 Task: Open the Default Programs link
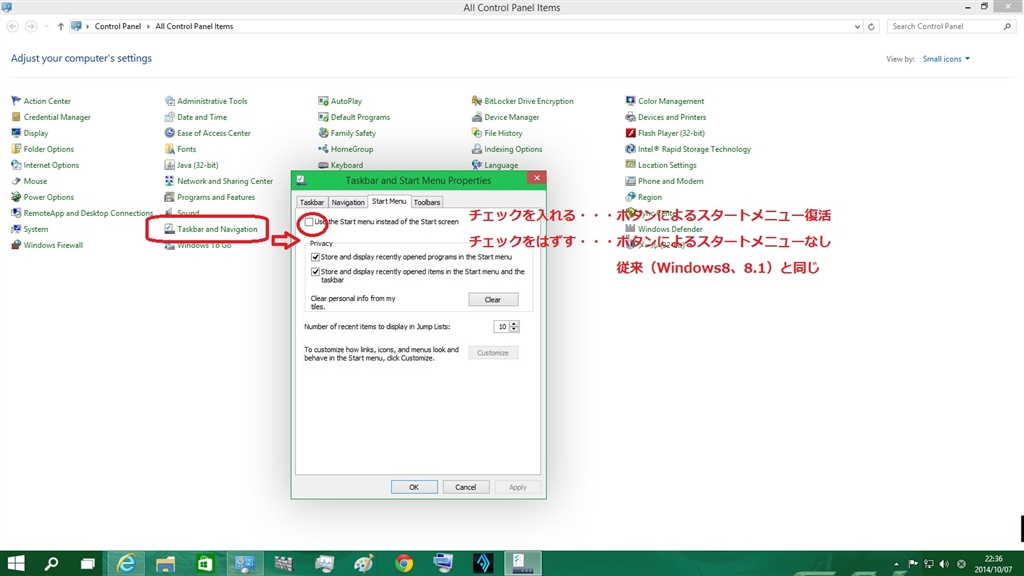pyautogui.click(x=353, y=117)
